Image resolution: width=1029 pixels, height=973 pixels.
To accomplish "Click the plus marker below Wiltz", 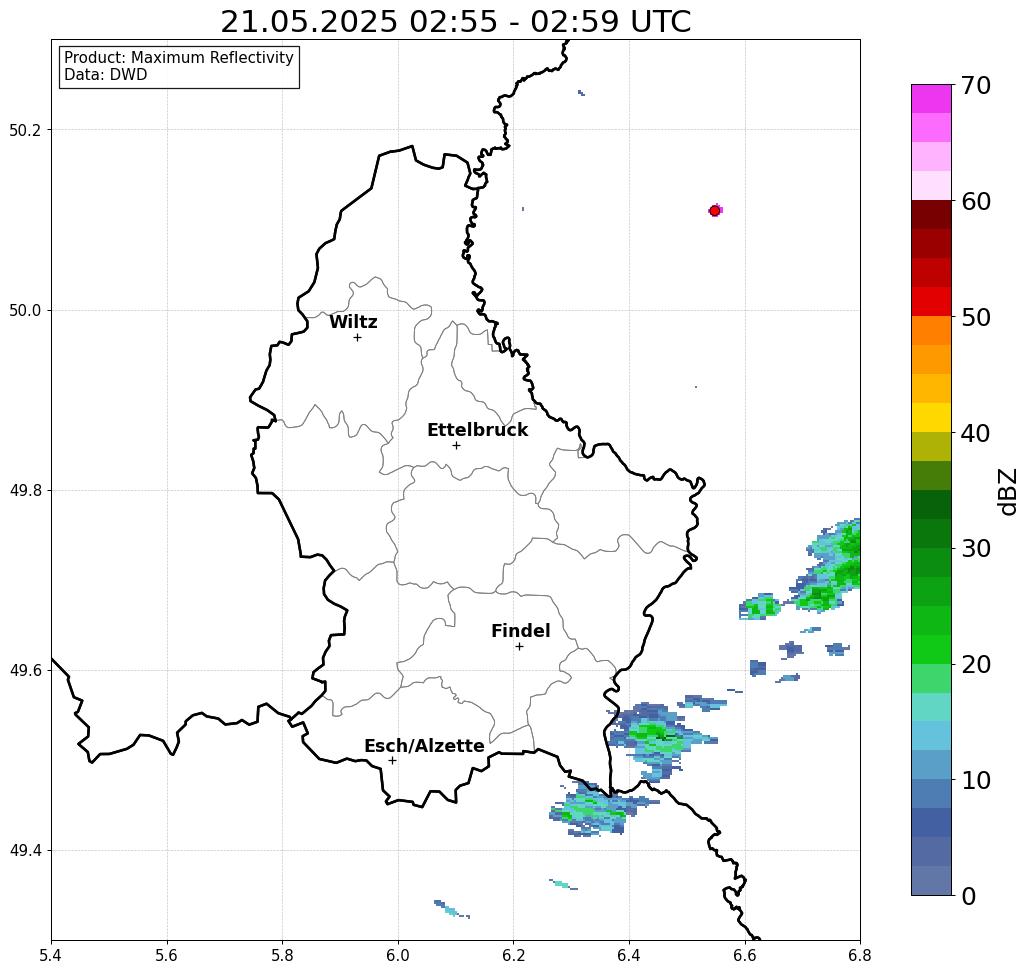I will click(x=358, y=337).
